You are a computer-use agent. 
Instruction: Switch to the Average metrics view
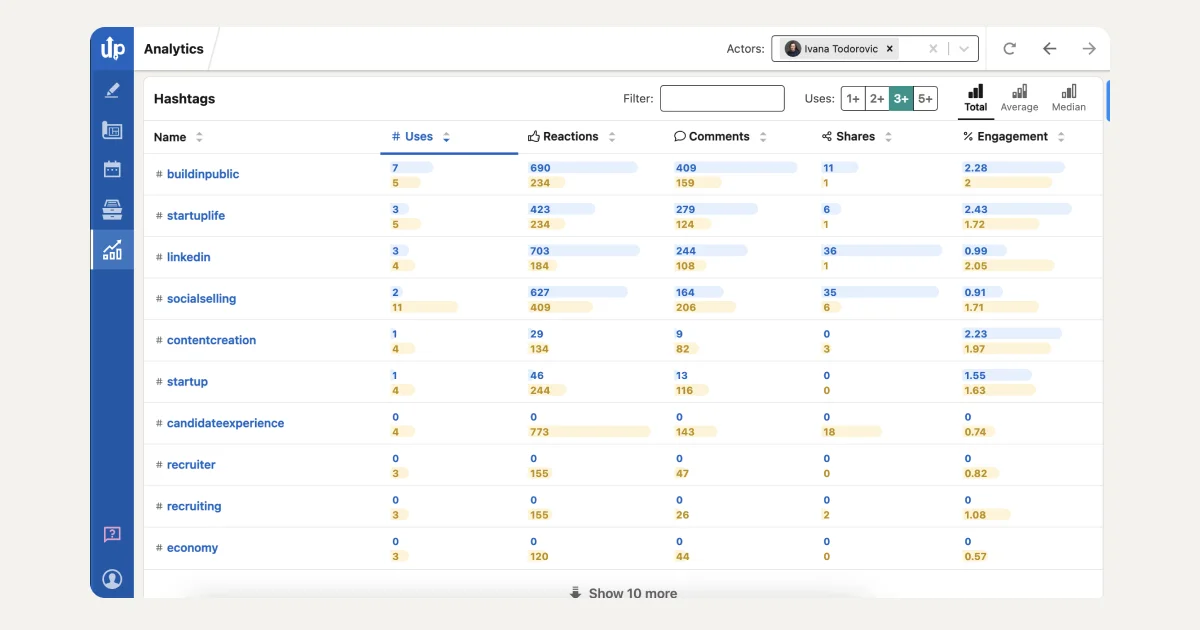click(1019, 97)
